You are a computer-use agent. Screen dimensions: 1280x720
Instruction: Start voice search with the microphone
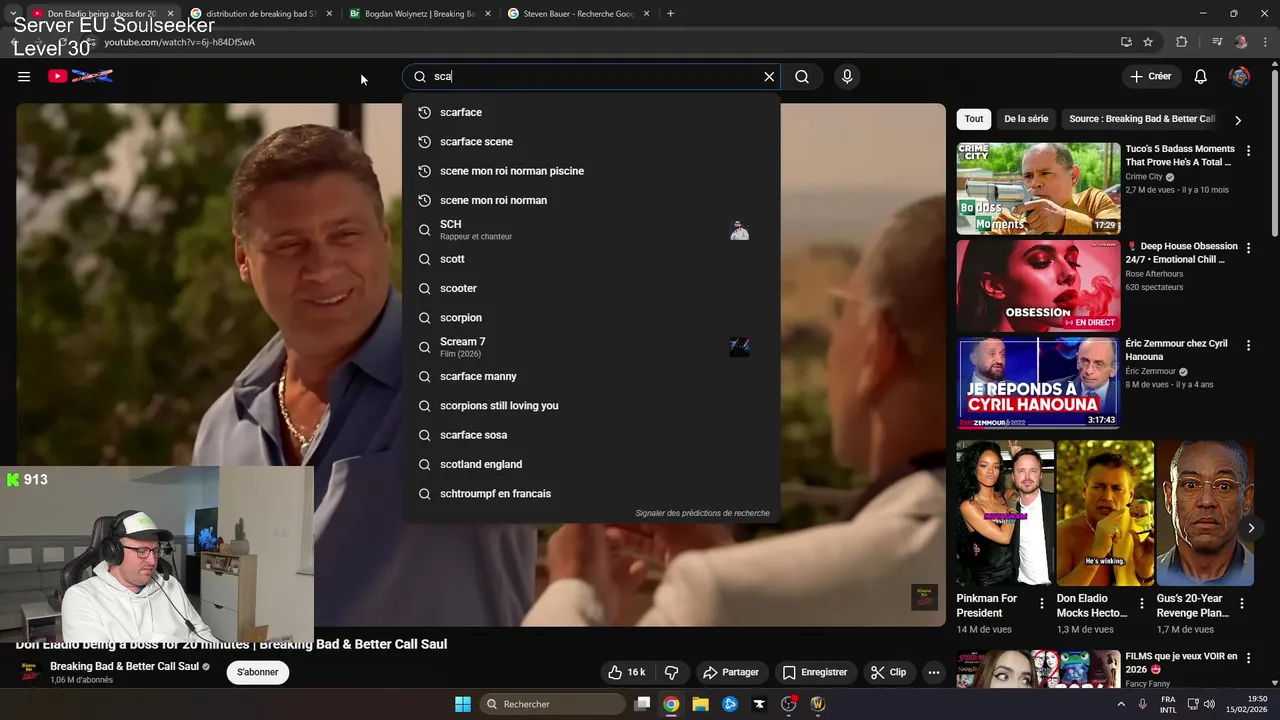[x=847, y=76]
